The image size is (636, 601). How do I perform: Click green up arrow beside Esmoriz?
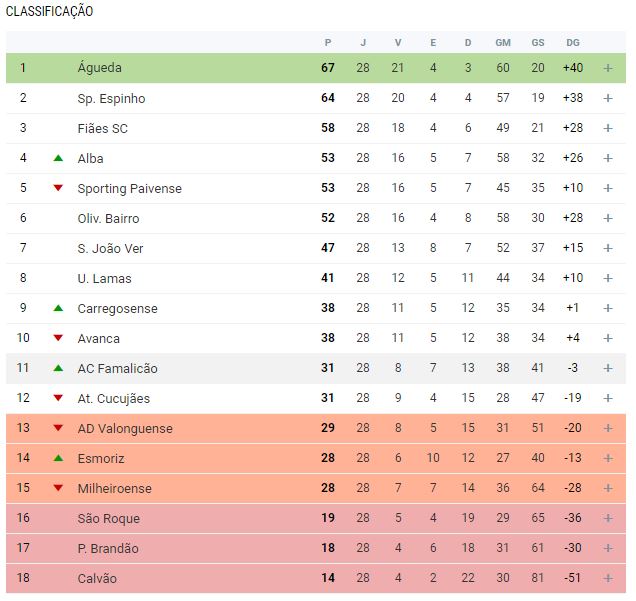58,458
